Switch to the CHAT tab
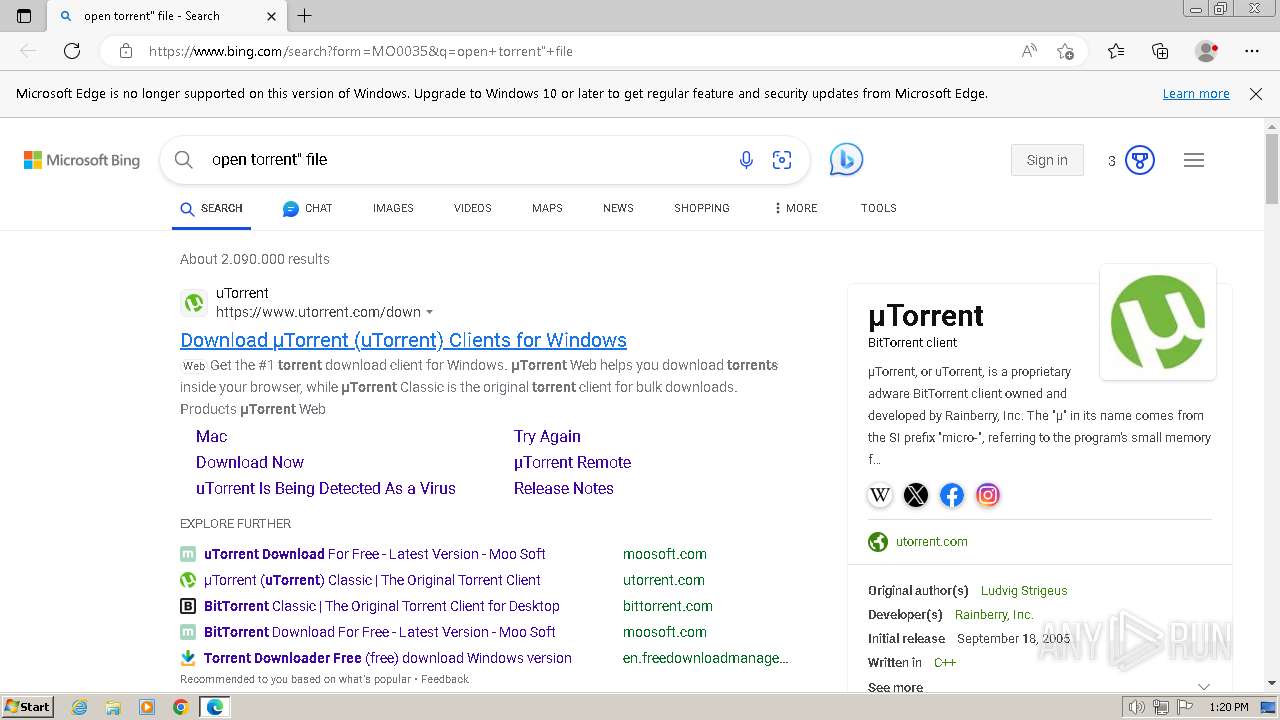This screenshot has width=1280, height=720. [307, 208]
